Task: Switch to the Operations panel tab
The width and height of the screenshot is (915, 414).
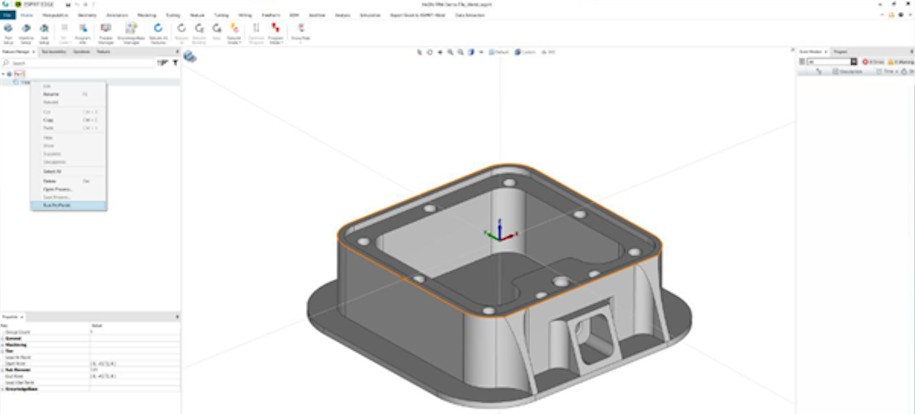Action: [x=81, y=51]
